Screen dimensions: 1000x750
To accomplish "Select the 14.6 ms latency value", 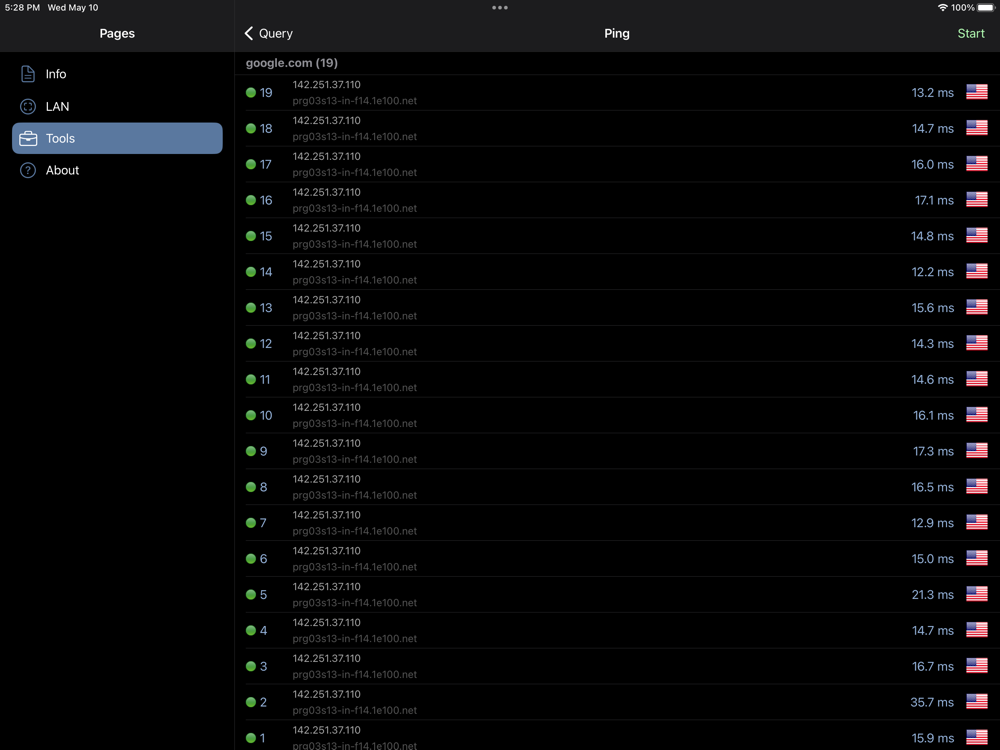I will [932, 379].
